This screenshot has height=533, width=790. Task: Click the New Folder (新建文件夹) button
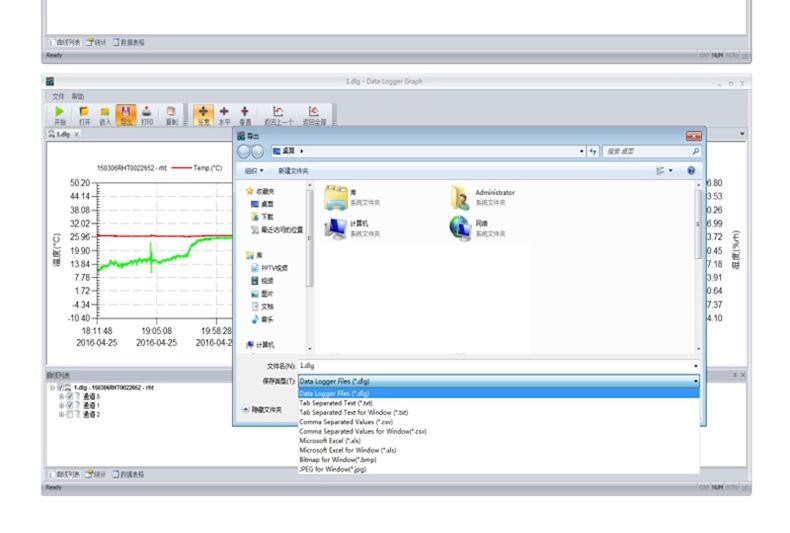click(x=294, y=171)
